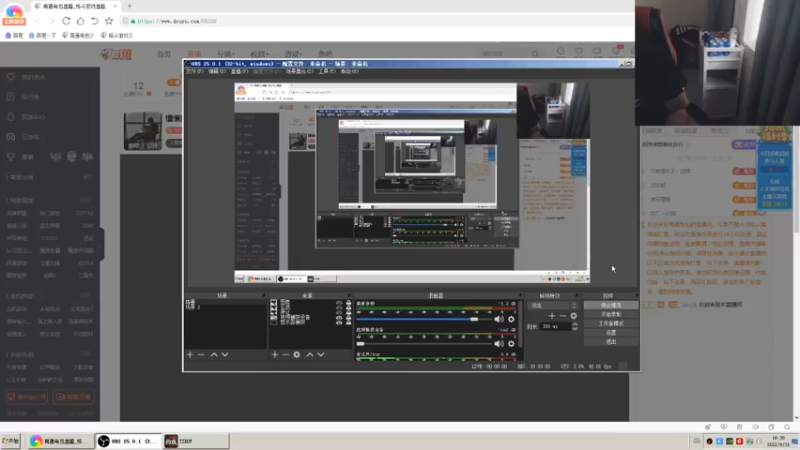Remove the selected source with the minus icon
The image size is (800, 450).
point(286,355)
